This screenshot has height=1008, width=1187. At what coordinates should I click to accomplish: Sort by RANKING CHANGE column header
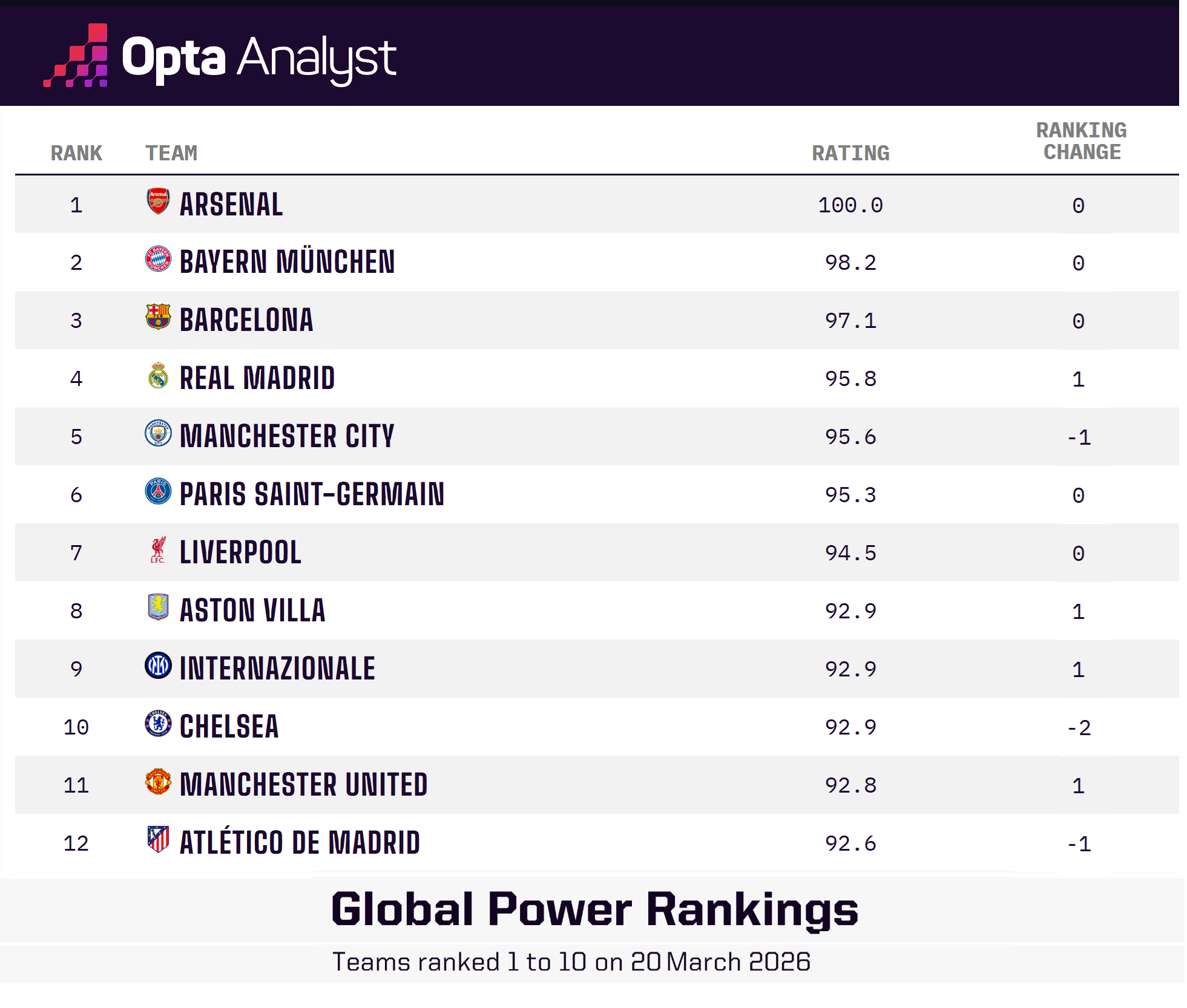pyautogui.click(x=1082, y=141)
